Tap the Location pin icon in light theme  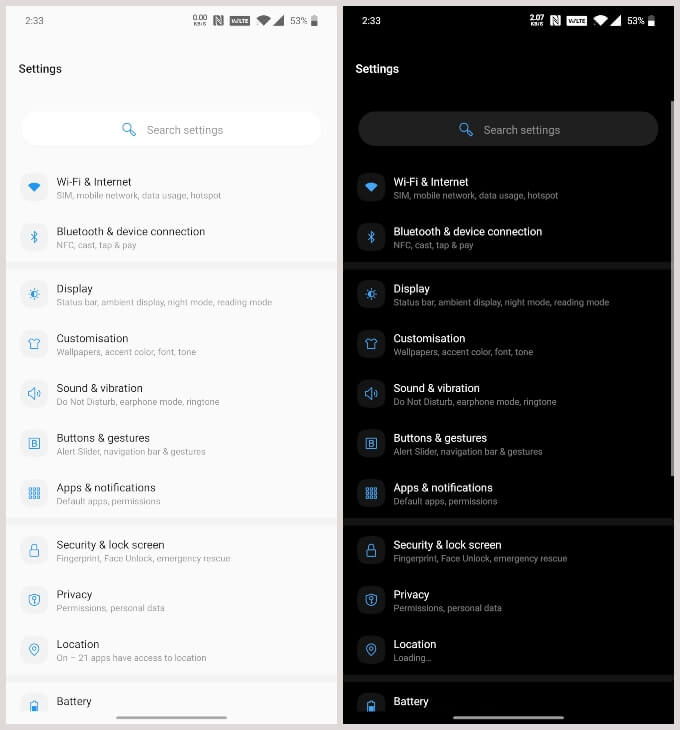coord(34,649)
